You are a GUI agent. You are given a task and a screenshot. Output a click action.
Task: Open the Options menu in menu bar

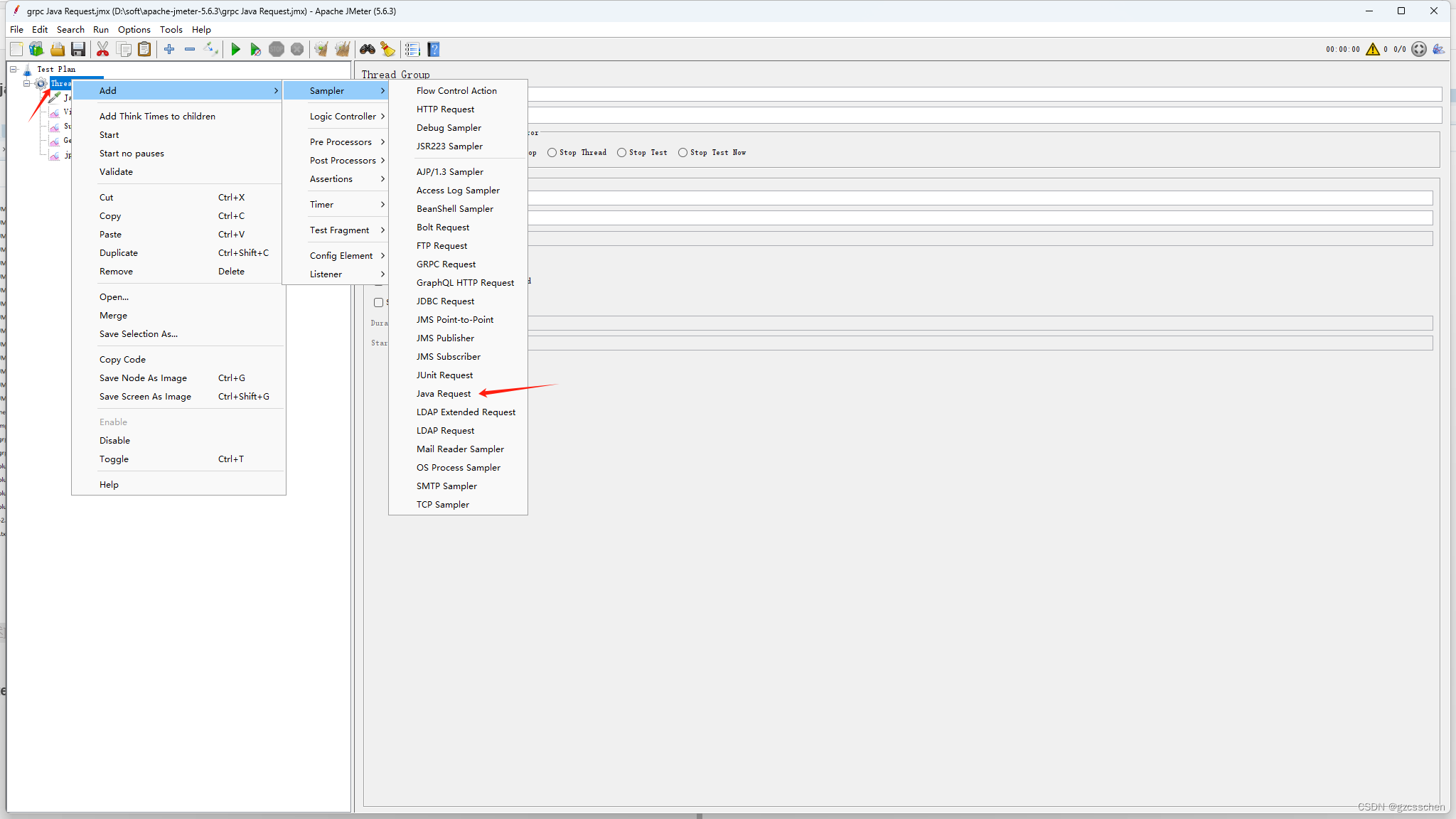[x=134, y=30]
